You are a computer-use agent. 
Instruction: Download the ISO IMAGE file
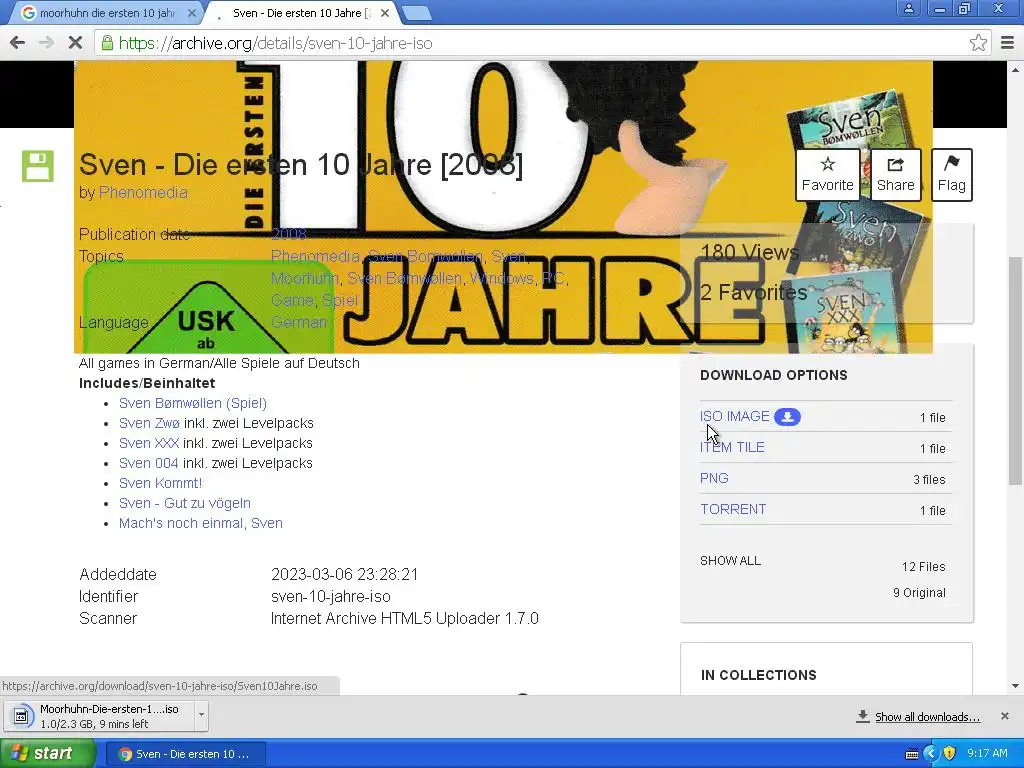point(735,417)
